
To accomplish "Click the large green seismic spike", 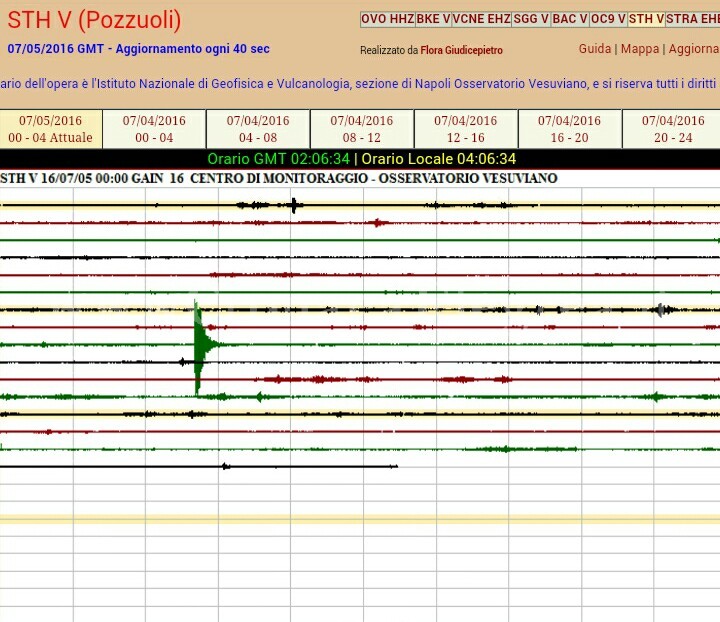I will click(198, 346).
